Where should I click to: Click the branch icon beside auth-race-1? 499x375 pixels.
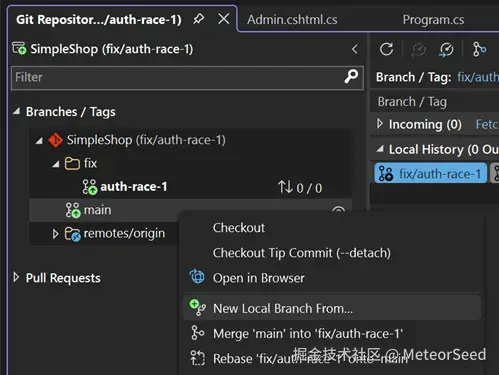(x=90, y=187)
